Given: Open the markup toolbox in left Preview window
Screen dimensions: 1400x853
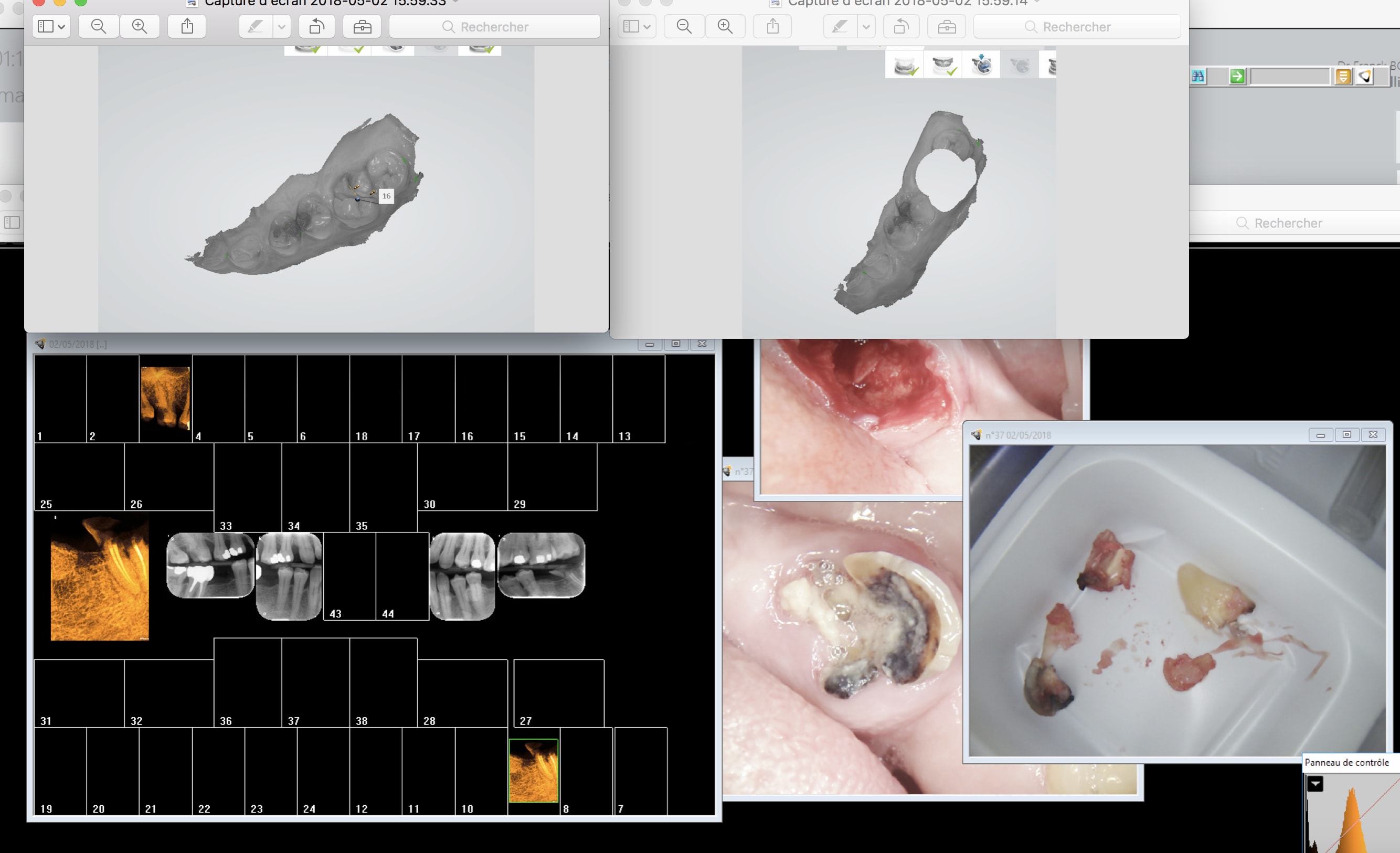Looking at the screenshot, I should coord(362,27).
